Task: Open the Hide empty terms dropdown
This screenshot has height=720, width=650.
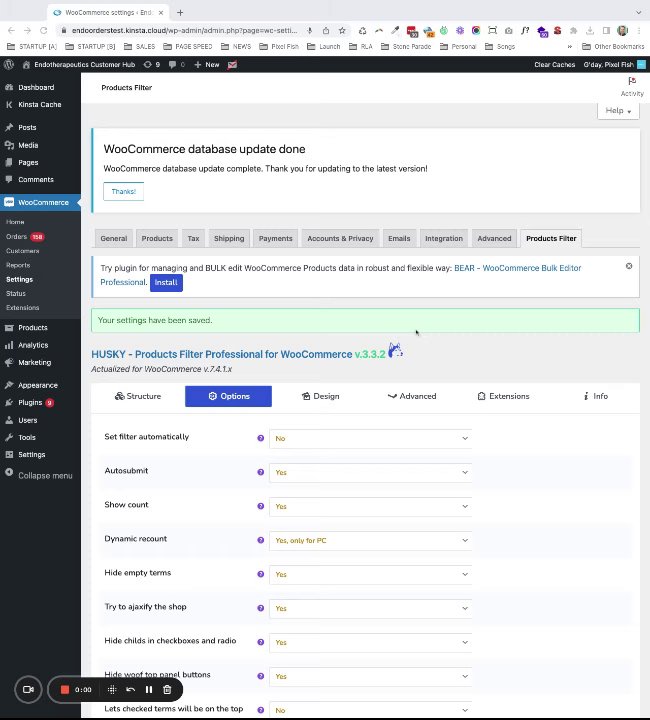Action: (x=370, y=574)
